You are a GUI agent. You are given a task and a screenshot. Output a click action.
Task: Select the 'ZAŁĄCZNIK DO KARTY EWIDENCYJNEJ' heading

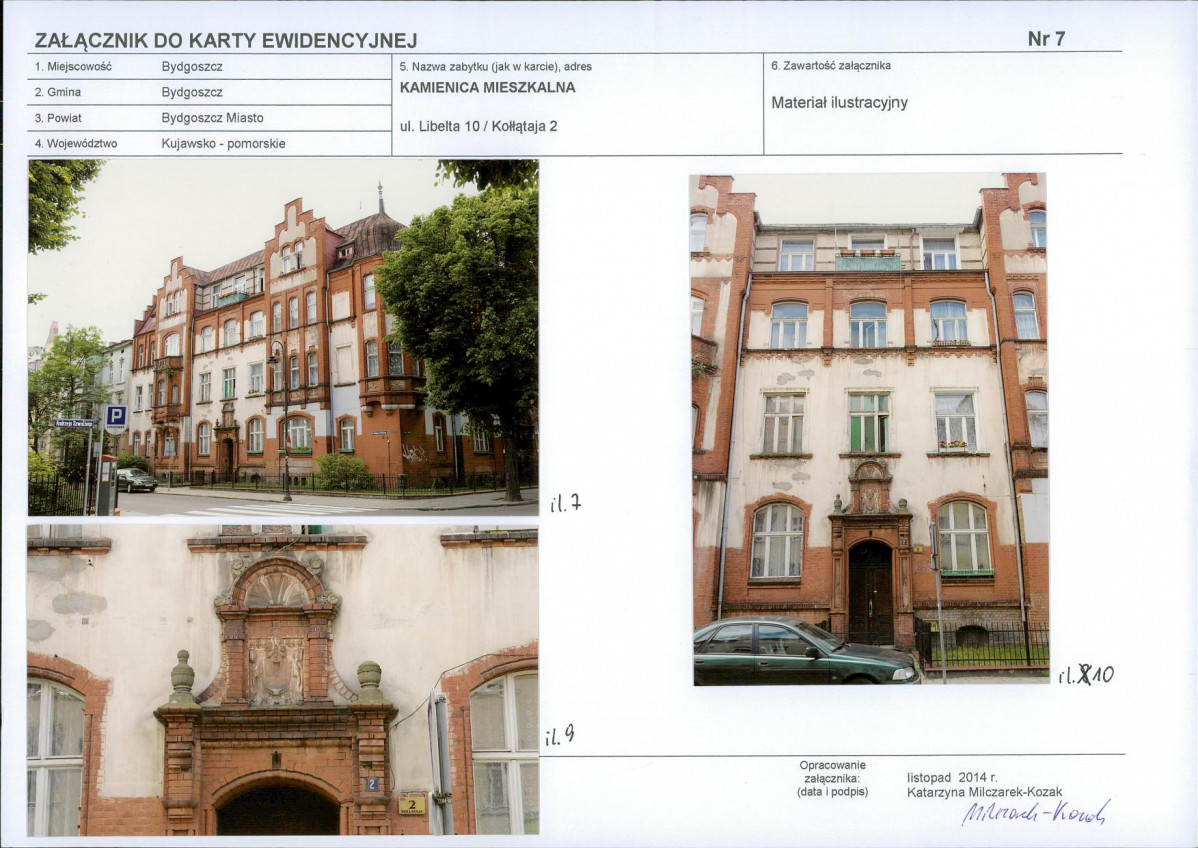(226, 41)
